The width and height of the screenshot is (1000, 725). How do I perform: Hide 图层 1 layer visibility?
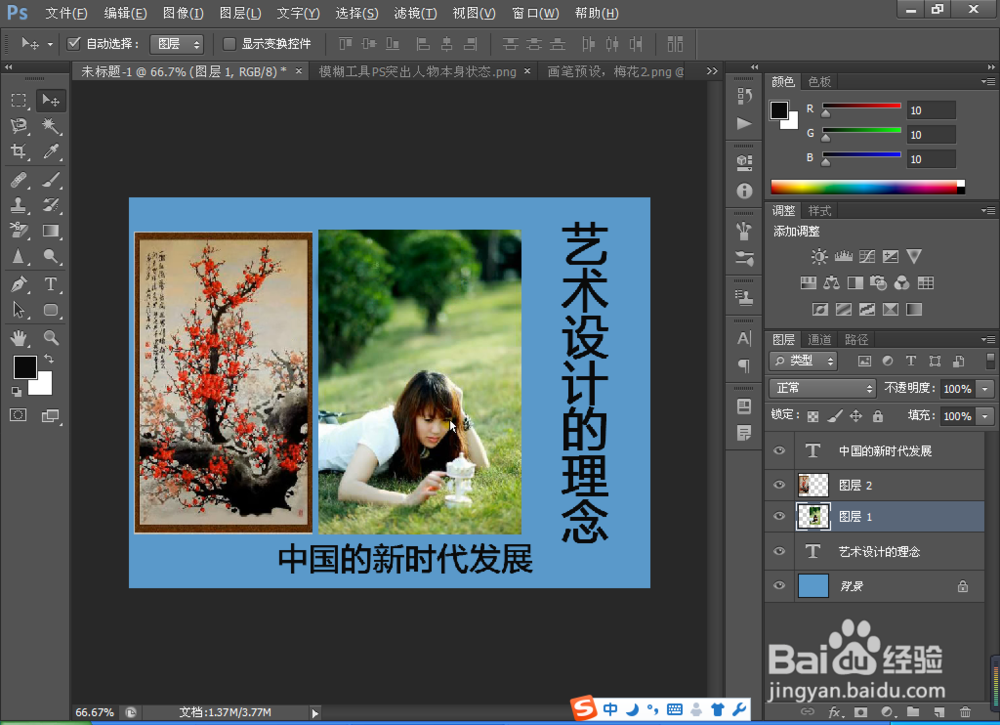click(x=779, y=516)
